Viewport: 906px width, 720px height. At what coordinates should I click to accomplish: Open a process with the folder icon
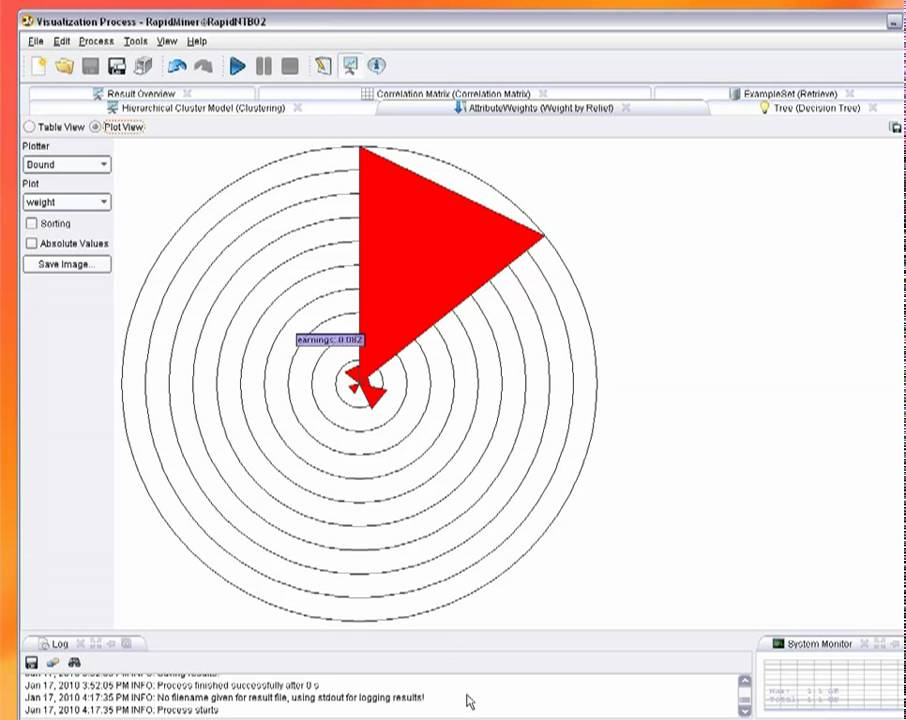[x=64, y=66]
